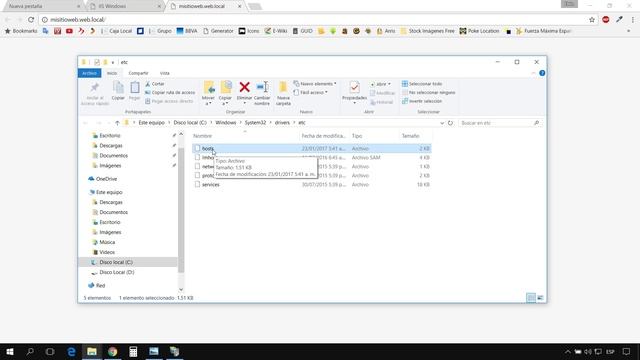Viewport: 640px width, 360px height.
Task: Open the Windows Start button
Action: pos(10,352)
